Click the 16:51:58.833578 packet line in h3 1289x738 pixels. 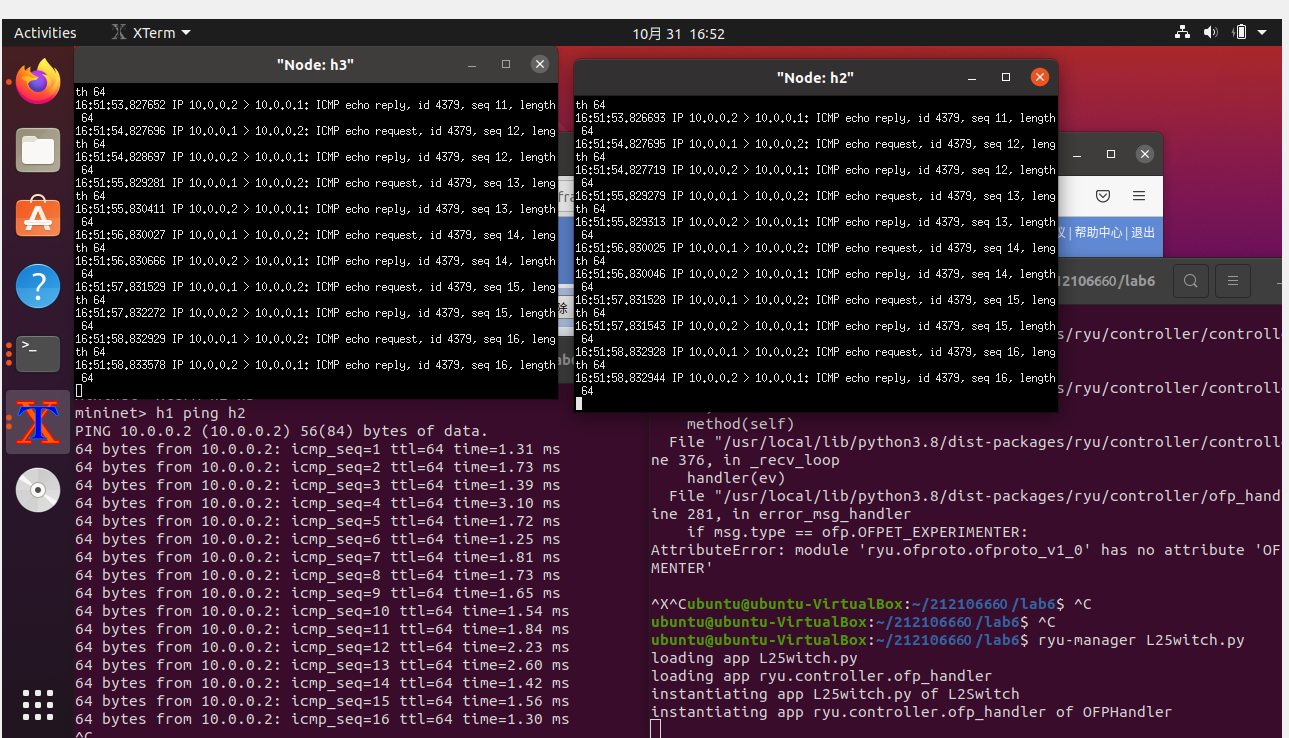[x=315, y=365]
